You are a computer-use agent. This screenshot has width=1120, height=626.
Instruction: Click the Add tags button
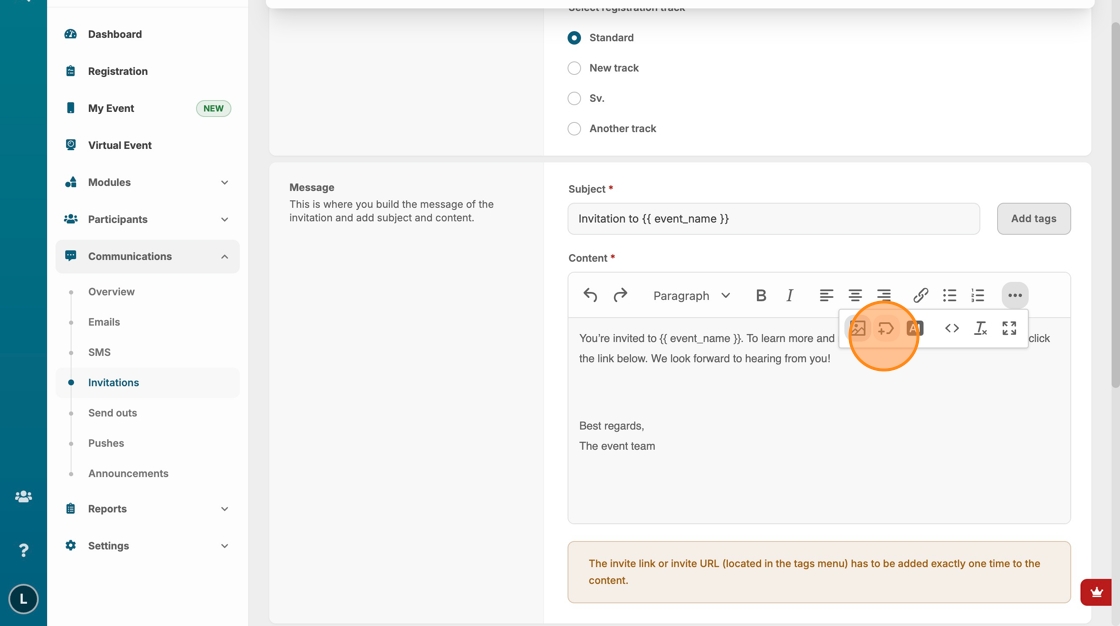click(x=1033, y=219)
